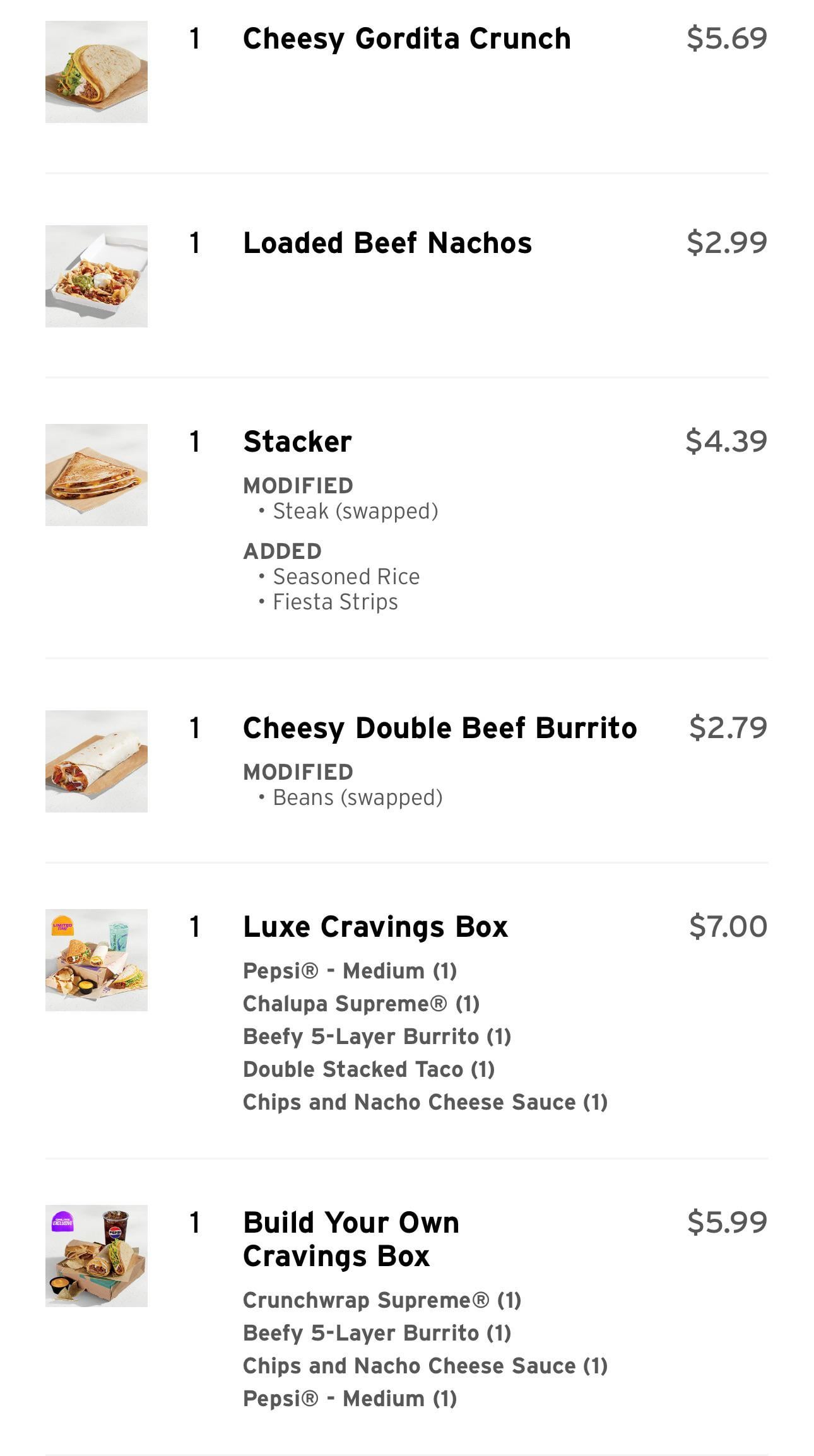Click the $7.00 Luxe Cravings Box price

tap(728, 927)
